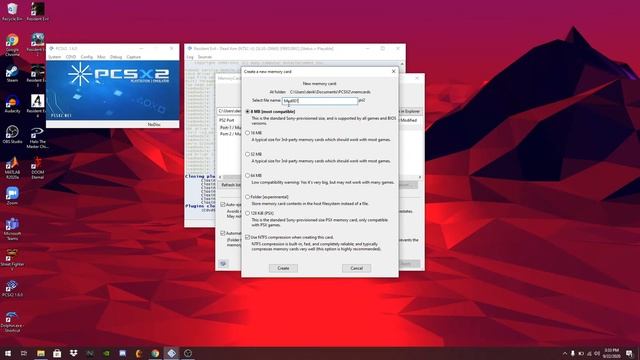Open Dropbox from the taskbar

73,353
